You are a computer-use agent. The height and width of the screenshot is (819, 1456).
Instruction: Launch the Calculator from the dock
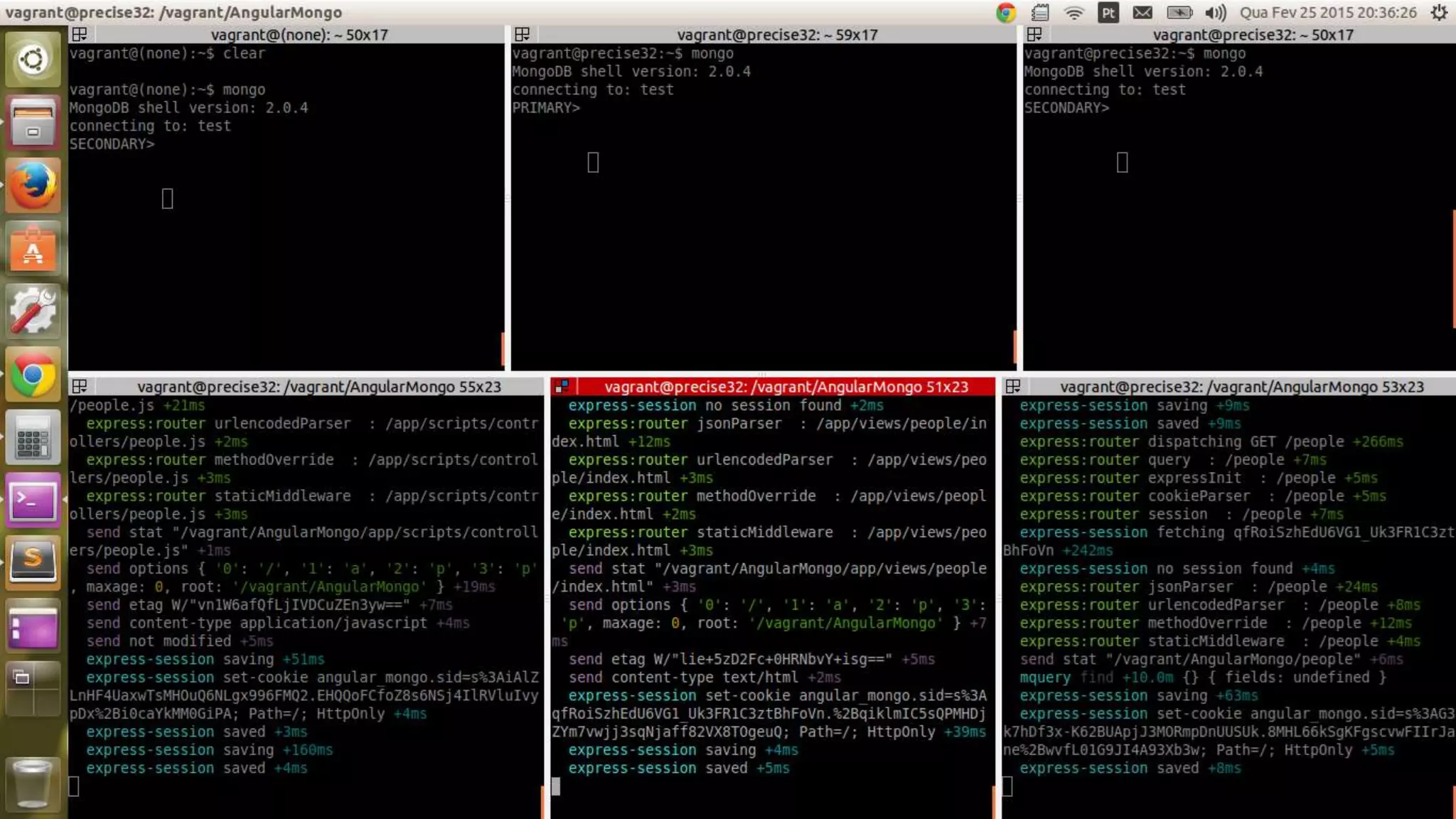pyautogui.click(x=33, y=437)
